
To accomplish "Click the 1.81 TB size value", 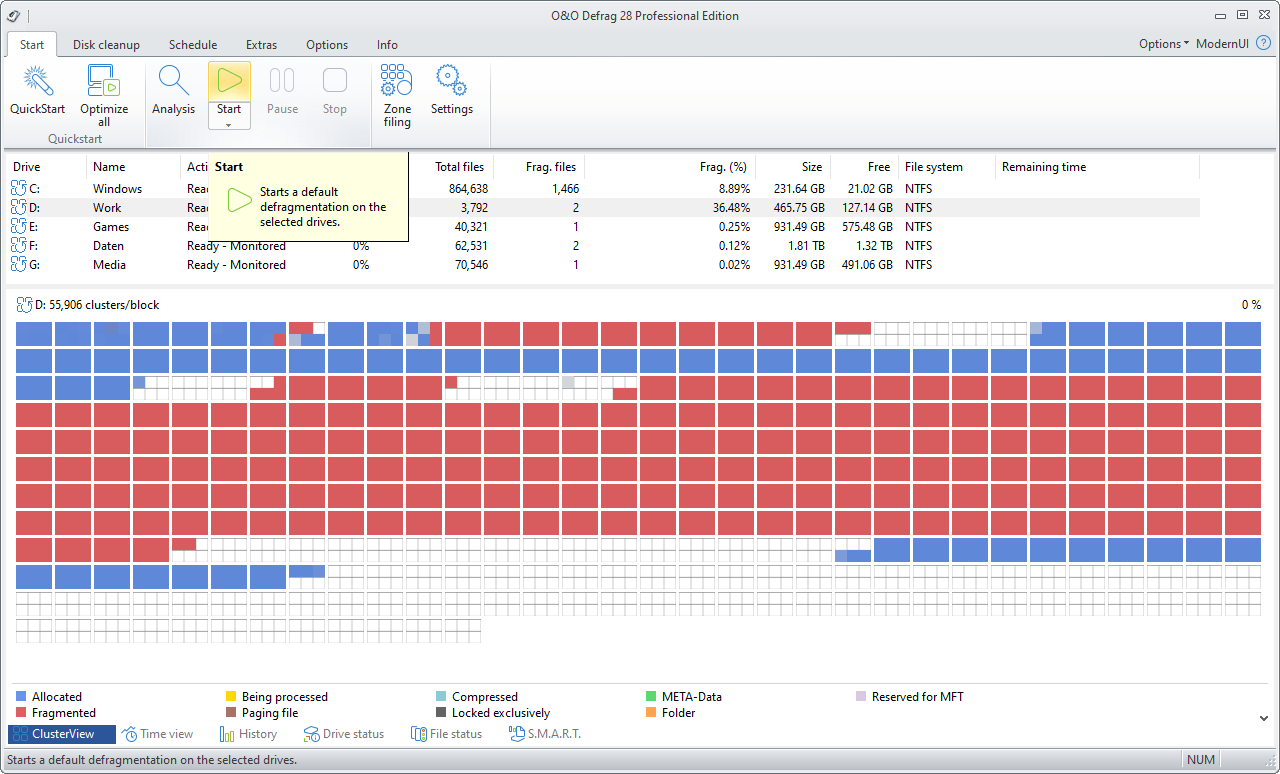I will 805,246.
